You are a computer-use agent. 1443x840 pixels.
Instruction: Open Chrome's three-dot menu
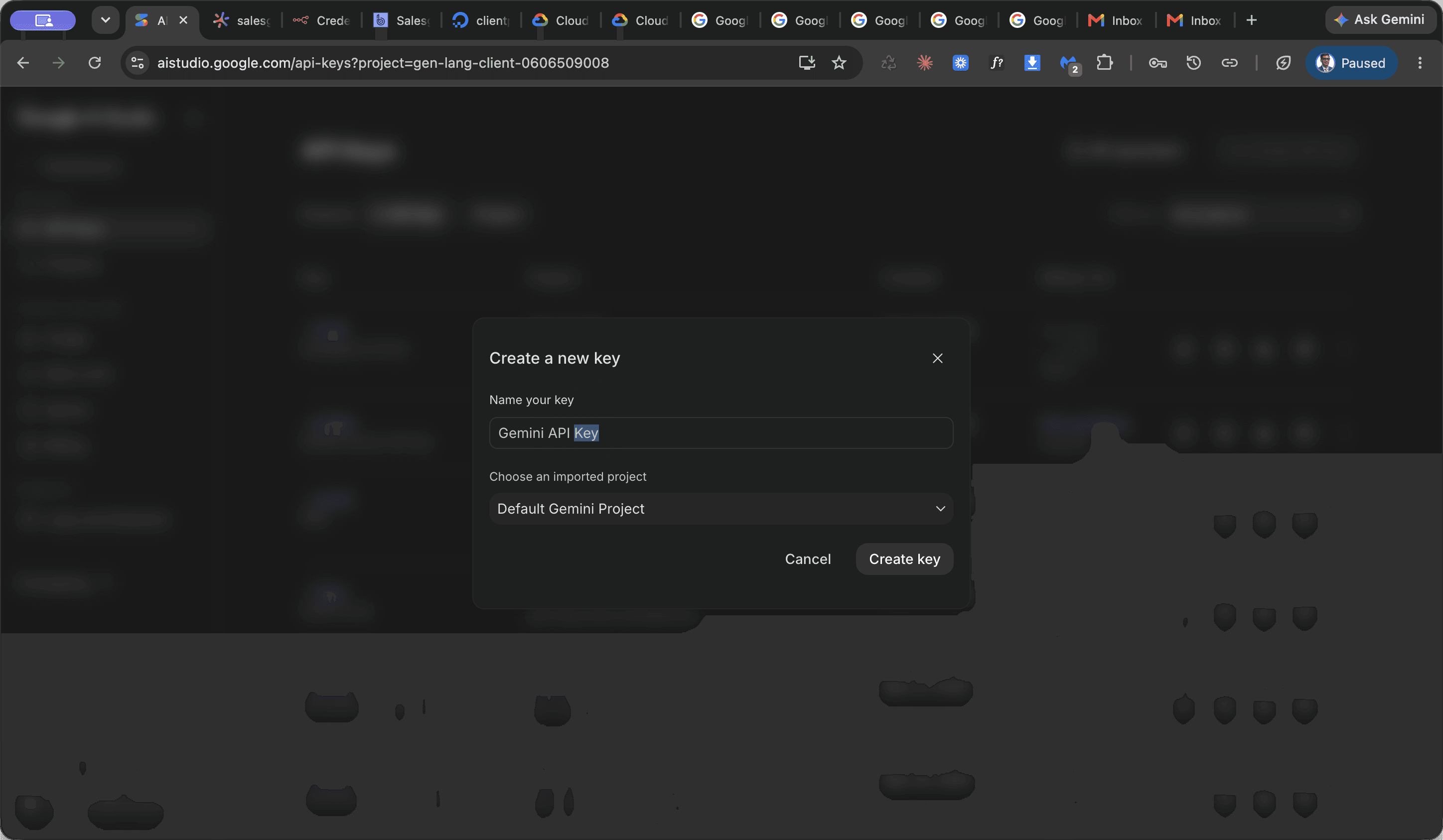tap(1420, 63)
